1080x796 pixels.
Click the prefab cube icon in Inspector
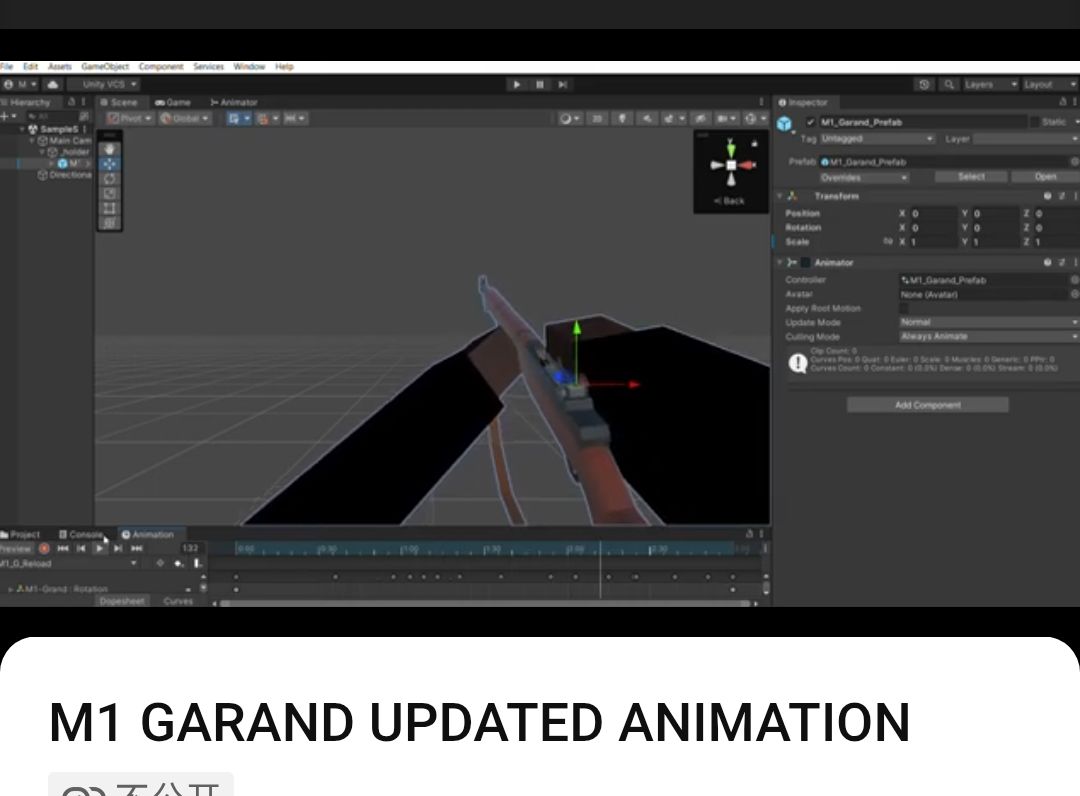coord(785,123)
